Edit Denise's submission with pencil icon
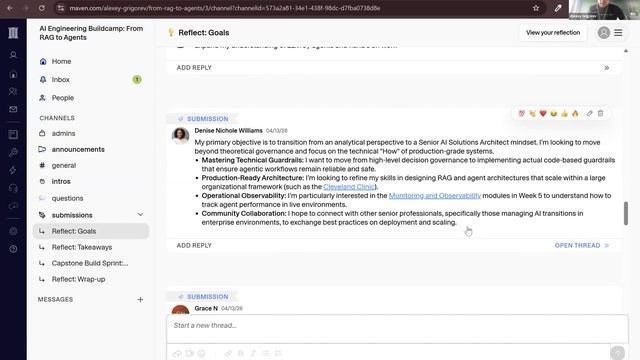 point(589,113)
